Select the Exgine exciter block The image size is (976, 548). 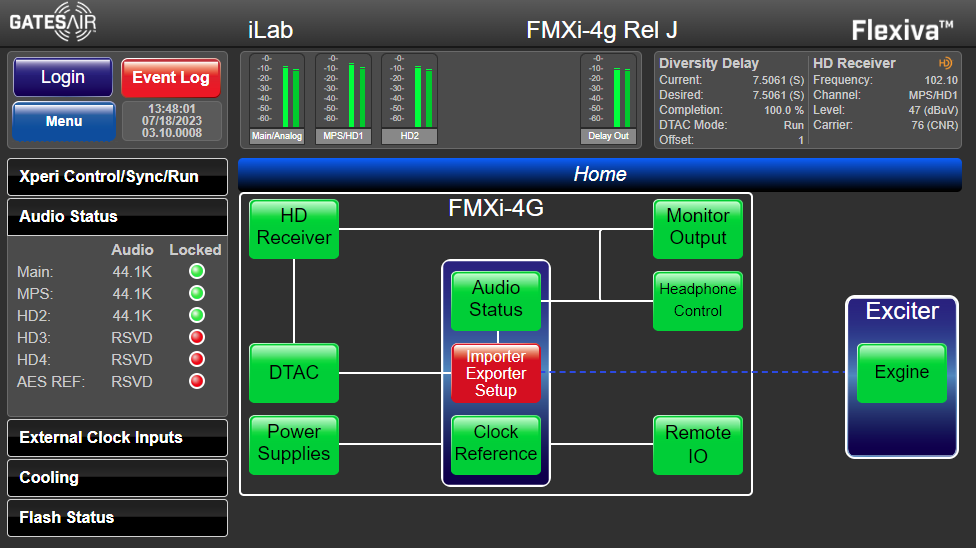click(x=901, y=373)
